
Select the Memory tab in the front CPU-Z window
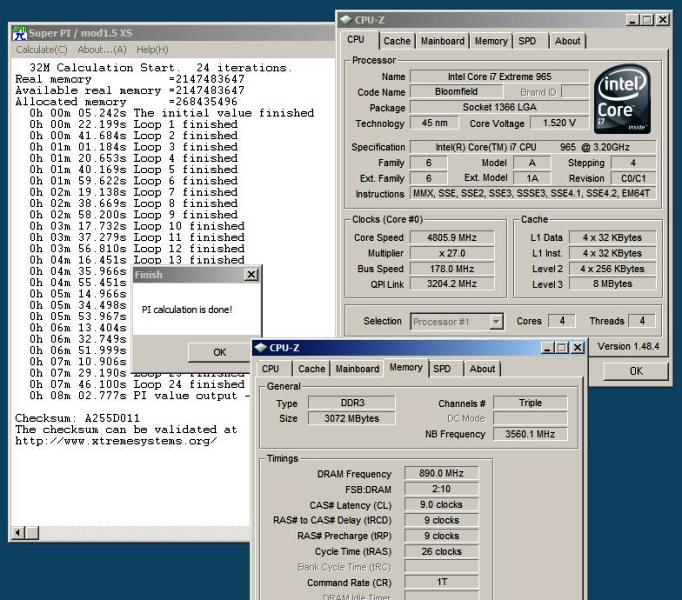click(406, 368)
